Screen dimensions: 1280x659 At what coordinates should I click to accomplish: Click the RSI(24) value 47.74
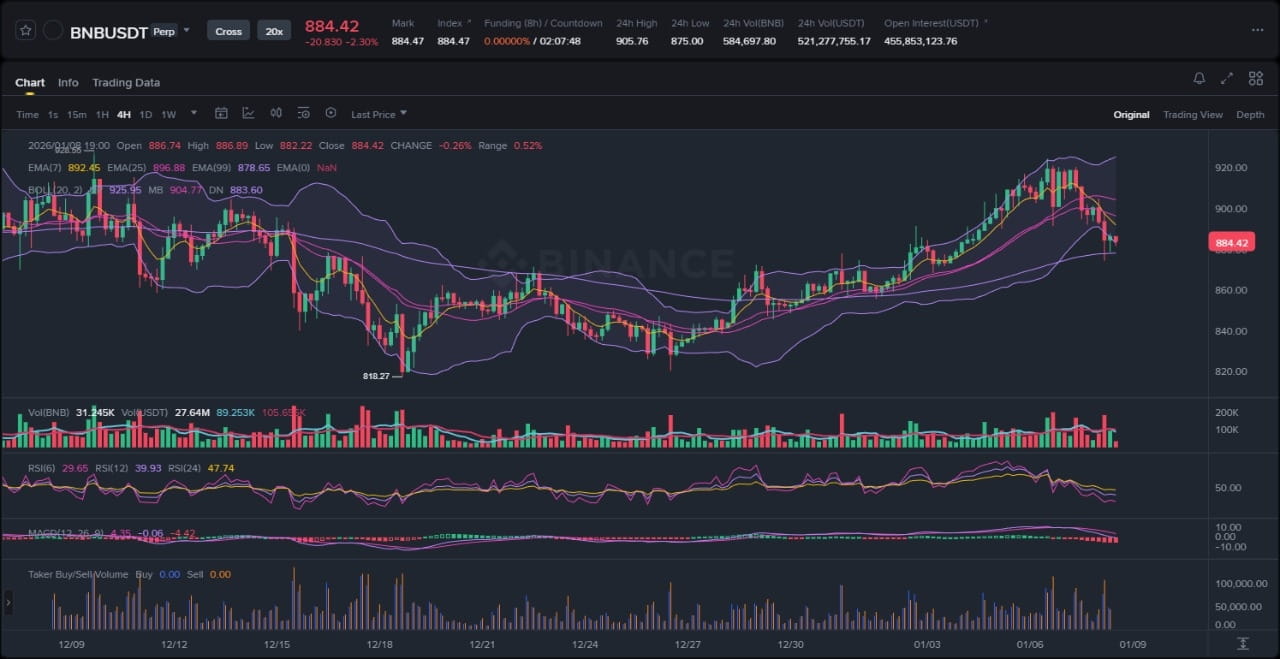tap(220, 468)
